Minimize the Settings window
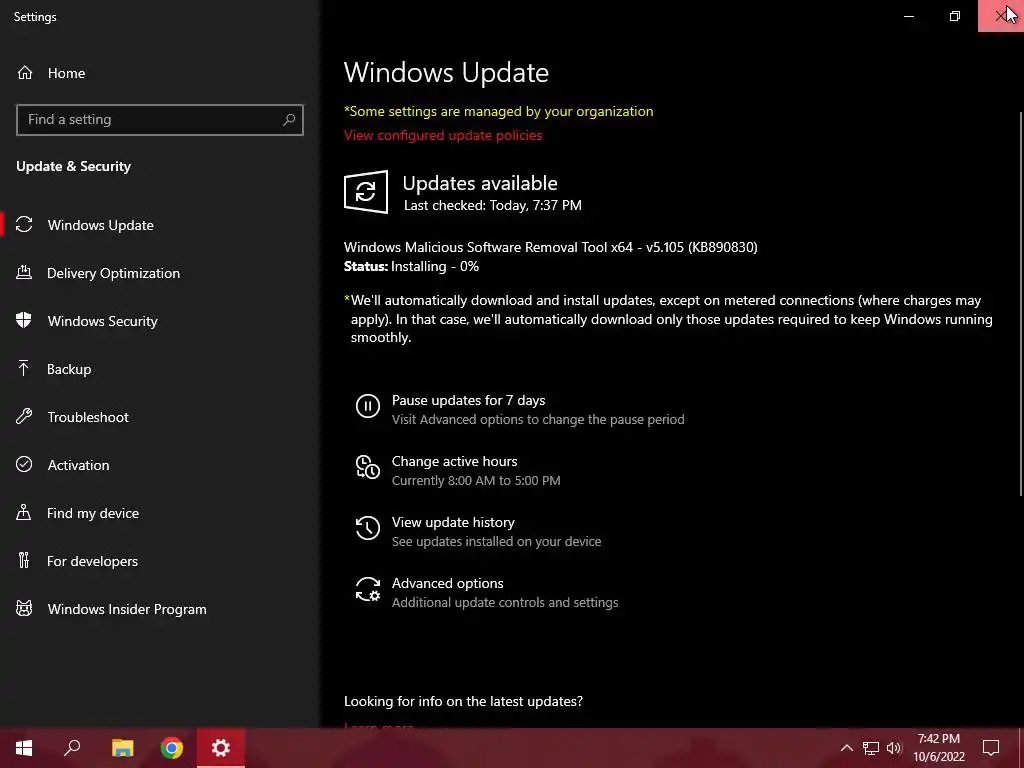 [x=908, y=16]
